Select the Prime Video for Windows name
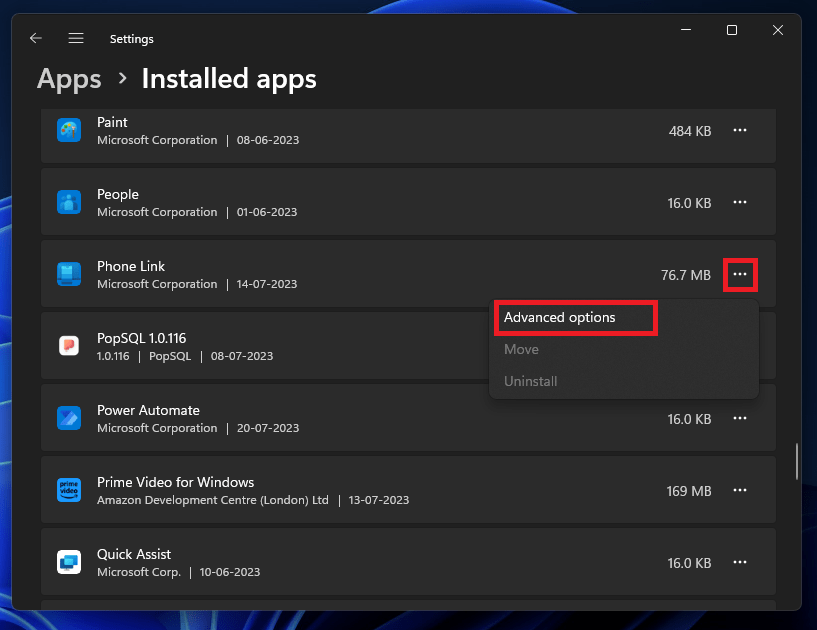Viewport: 817px width, 630px height. coord(176,482)
